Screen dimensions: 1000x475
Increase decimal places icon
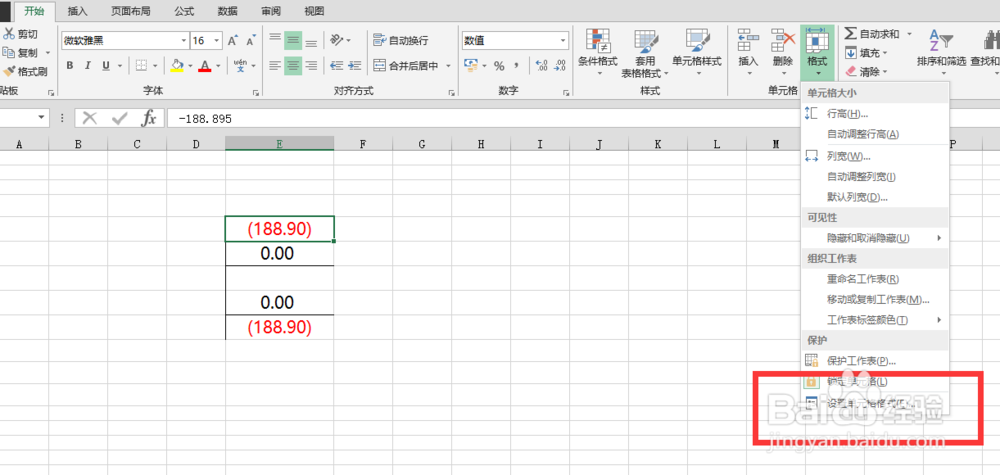541,65
